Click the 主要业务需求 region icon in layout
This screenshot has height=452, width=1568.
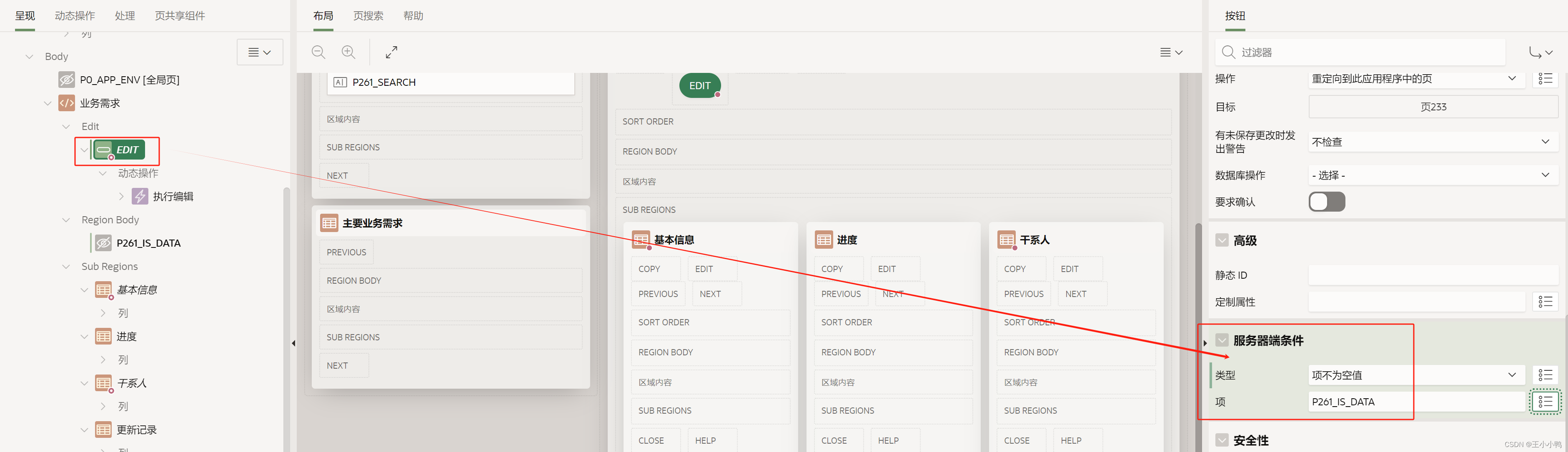coord(329,223)
